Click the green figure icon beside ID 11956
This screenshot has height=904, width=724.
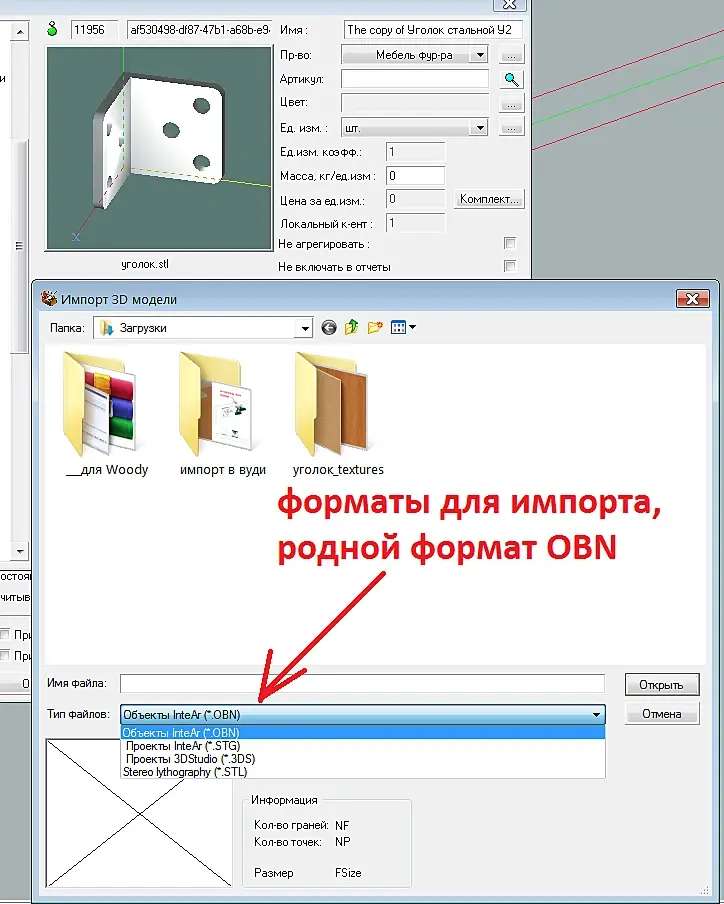pyautogui.click(x=52, y=28)
